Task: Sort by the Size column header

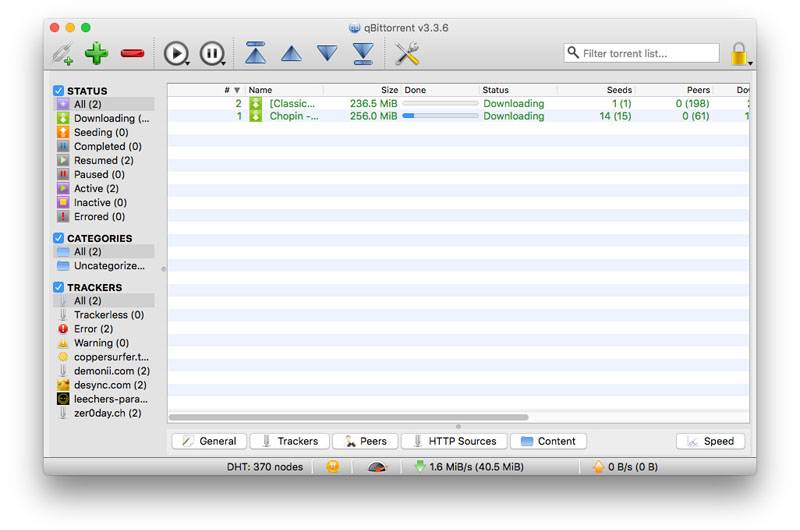Action: tap(362, 90)
